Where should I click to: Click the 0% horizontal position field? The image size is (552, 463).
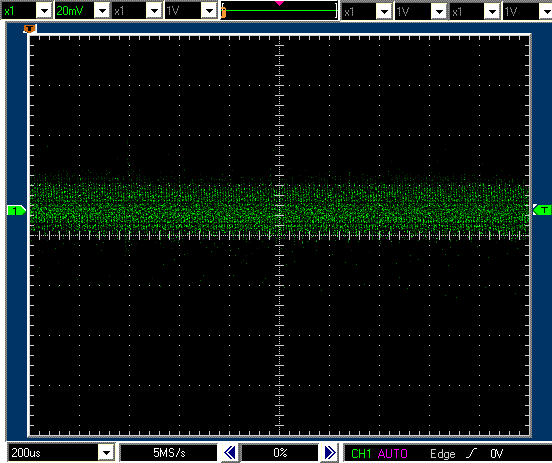coord(280,453)
